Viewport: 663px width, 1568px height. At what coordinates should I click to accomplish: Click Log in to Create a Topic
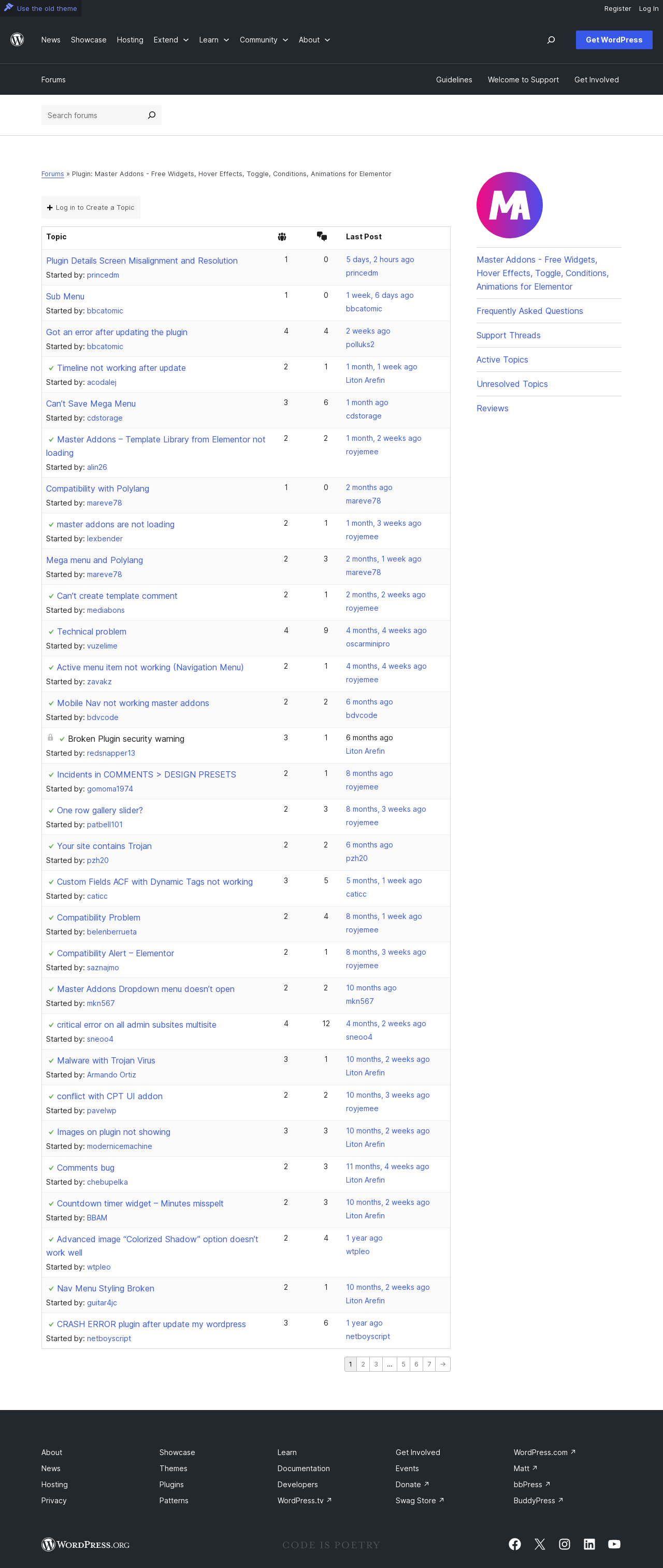coord(91,208)
